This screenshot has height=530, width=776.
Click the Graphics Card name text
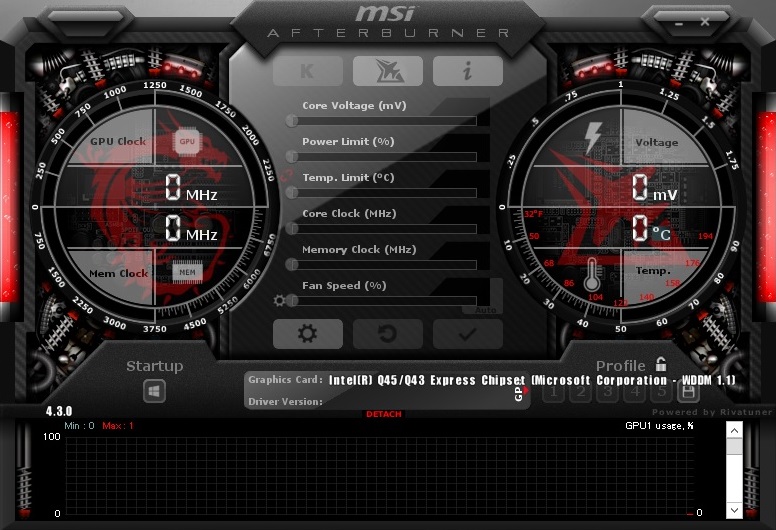tap(532, 380)
